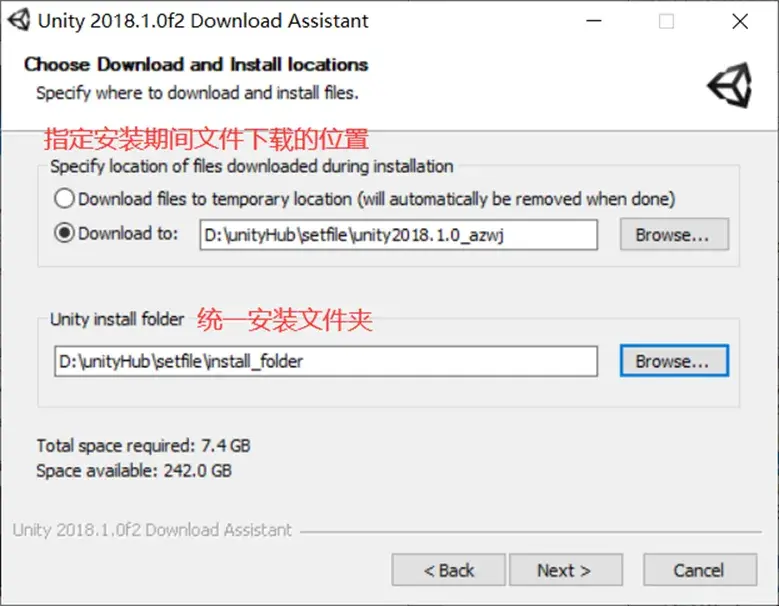
Task: Click the large Unity cube logo
Action: [x=730, y=85]
